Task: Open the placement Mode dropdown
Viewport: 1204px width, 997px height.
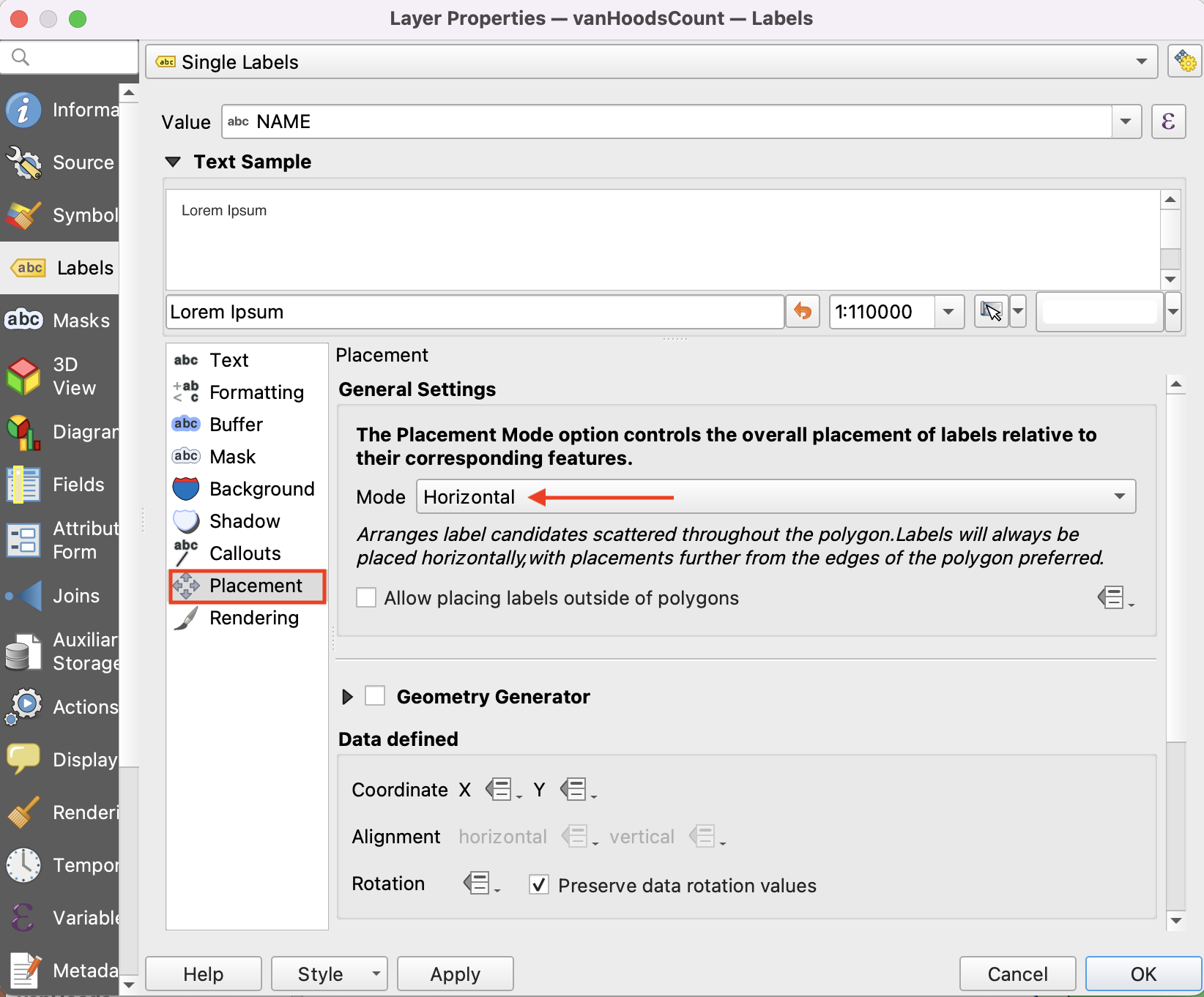Action: (x=775, y=497)
